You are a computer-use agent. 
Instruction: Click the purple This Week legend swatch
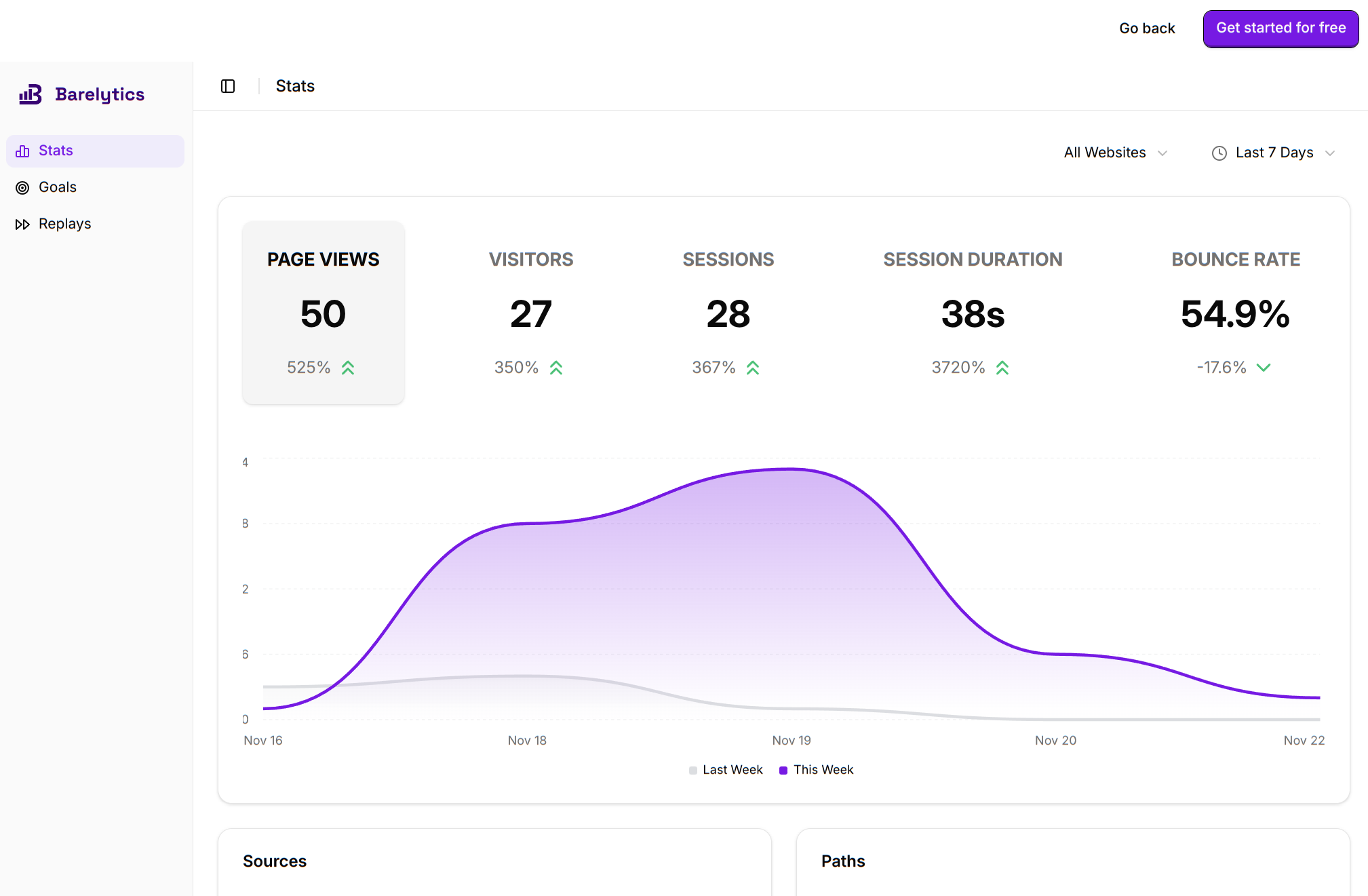(783, 771)
